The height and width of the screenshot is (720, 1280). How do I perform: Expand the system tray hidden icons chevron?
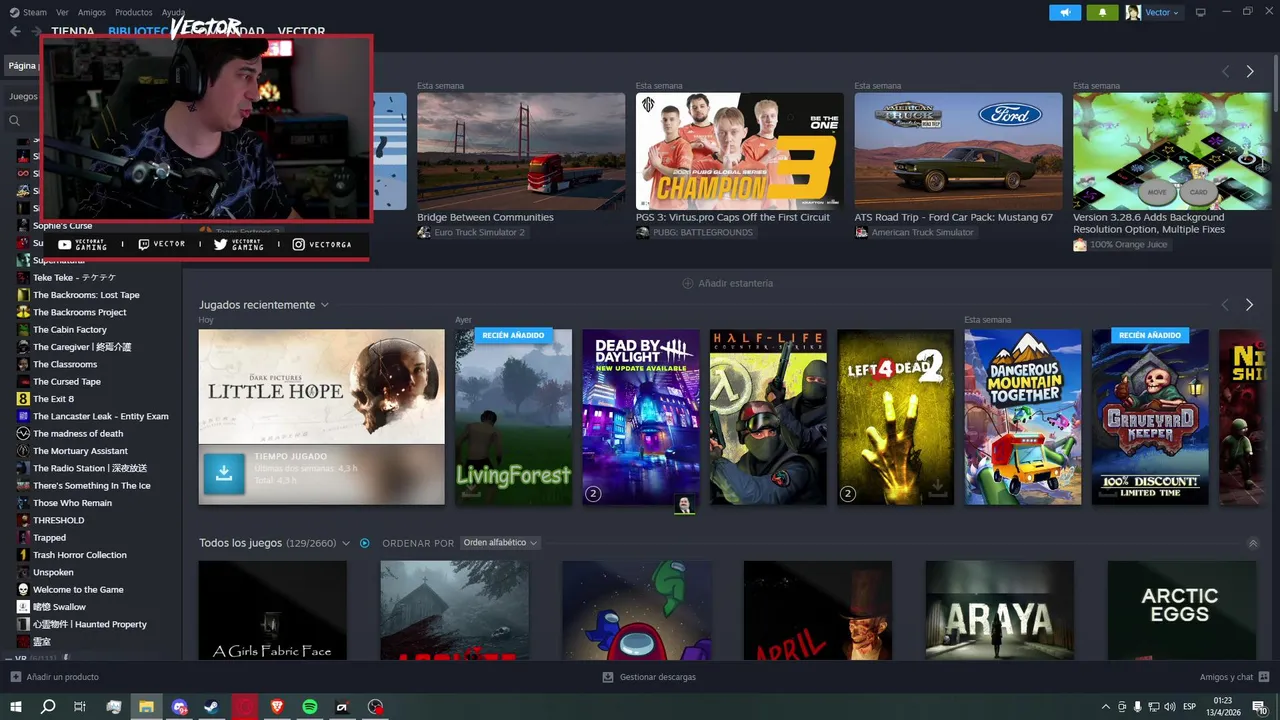point(1105,707)
